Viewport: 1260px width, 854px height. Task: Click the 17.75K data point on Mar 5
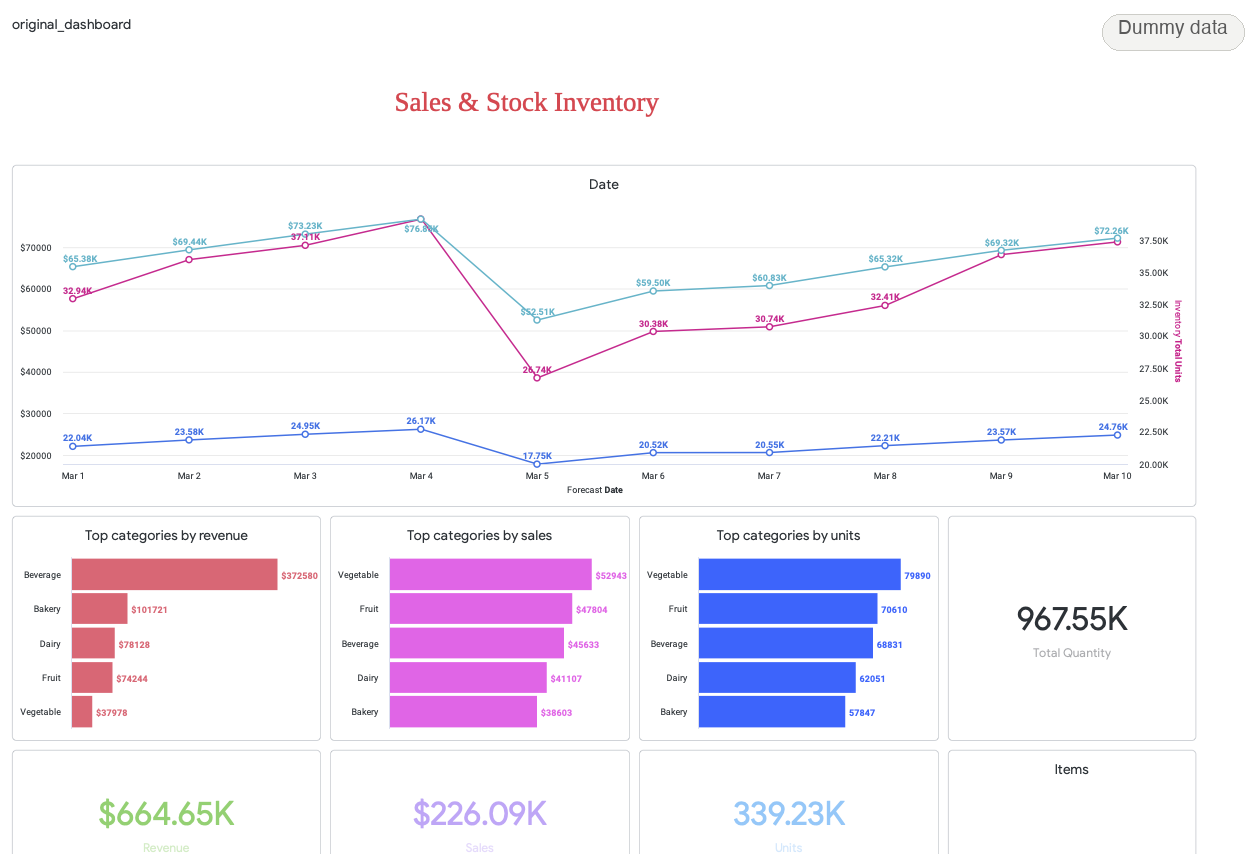537,464
